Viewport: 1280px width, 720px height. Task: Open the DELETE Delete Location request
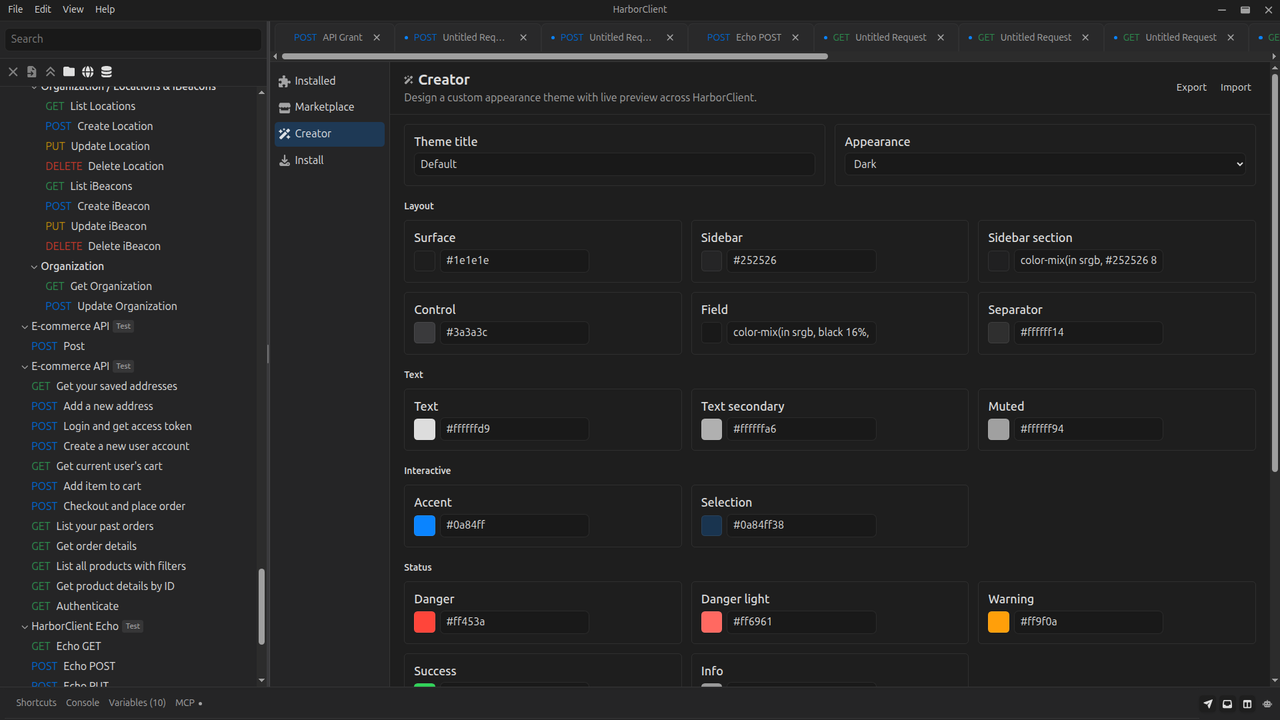104,166
